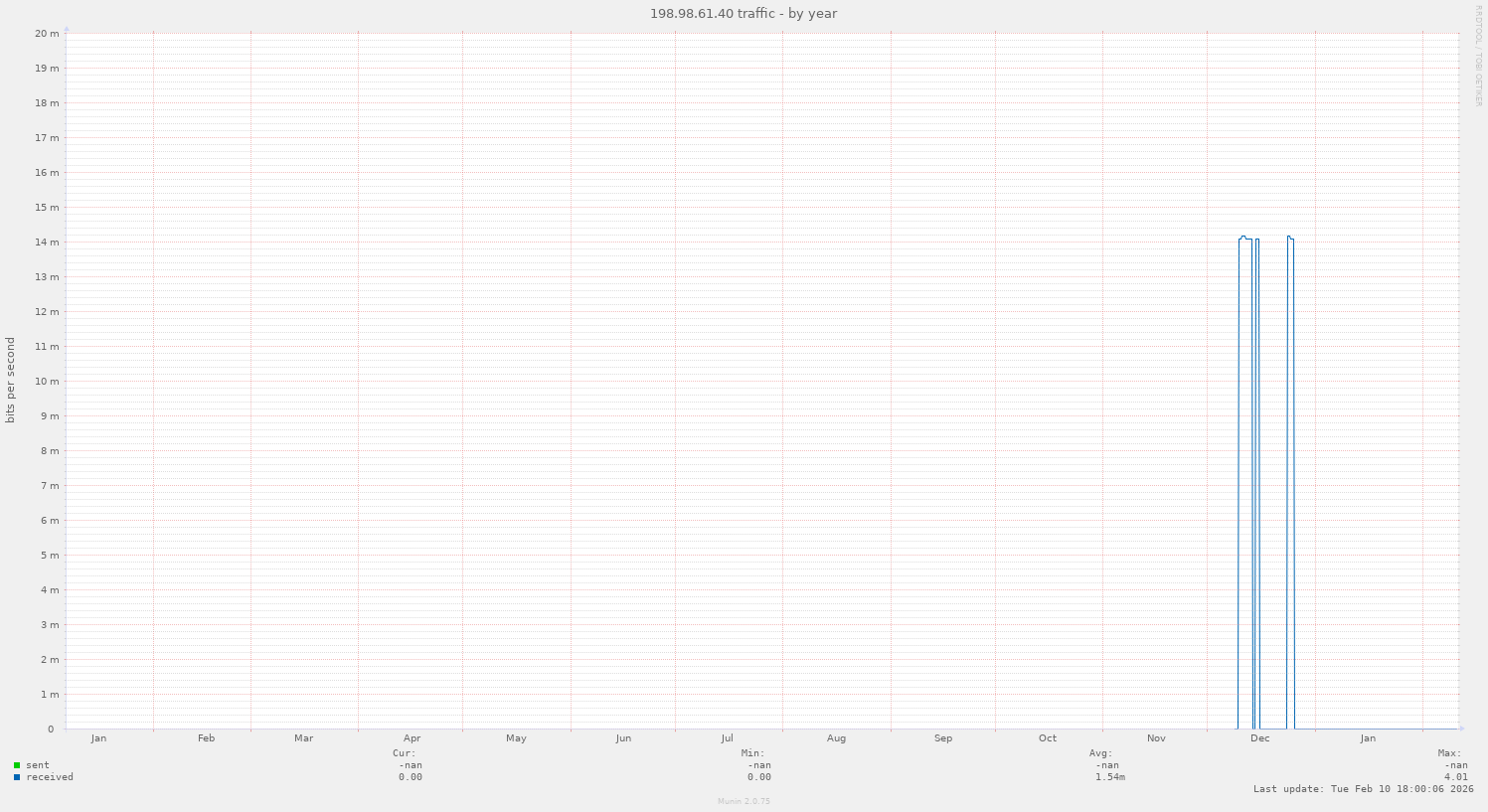Expand the Jan month label on the right
1488x812 pixels.
point(1368,738)
